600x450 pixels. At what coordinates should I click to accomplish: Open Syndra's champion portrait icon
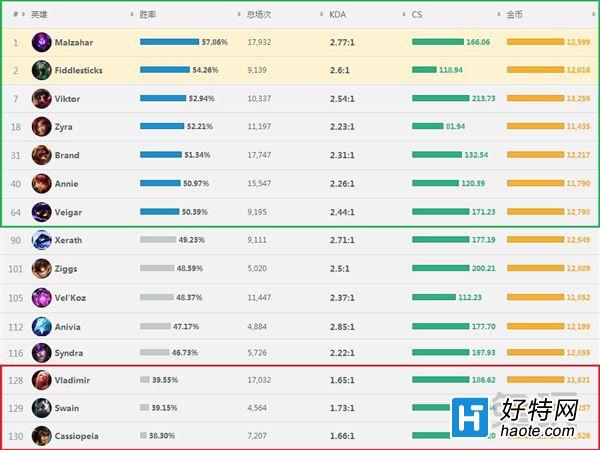41,353
